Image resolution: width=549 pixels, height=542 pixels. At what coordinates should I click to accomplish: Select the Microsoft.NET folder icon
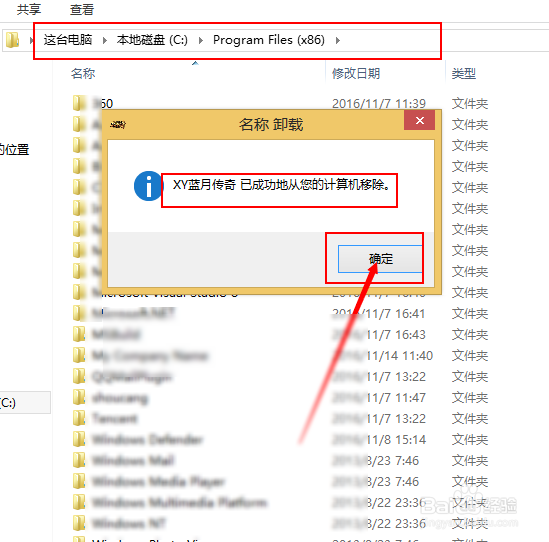tap(79, 313)
